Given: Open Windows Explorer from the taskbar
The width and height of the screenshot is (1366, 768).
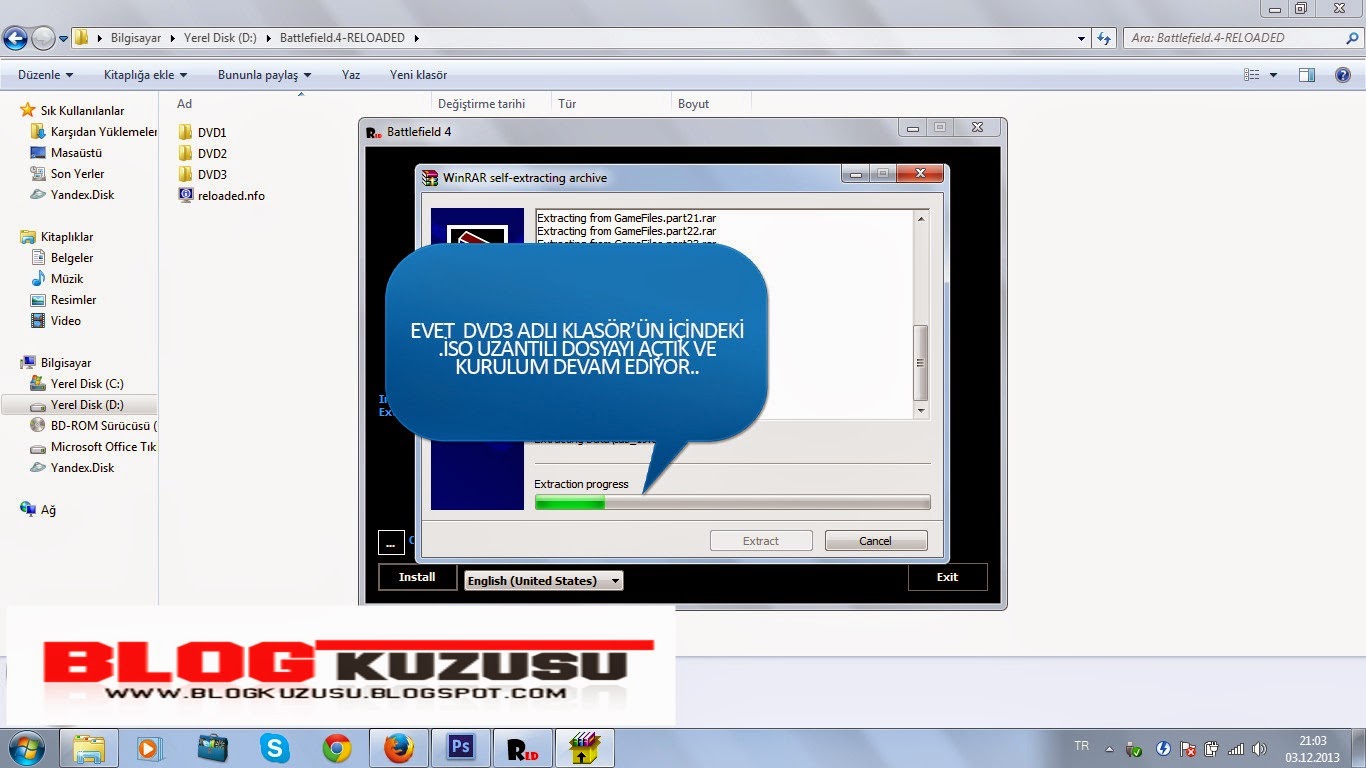Looking at the screenshot, I should 89,748.
